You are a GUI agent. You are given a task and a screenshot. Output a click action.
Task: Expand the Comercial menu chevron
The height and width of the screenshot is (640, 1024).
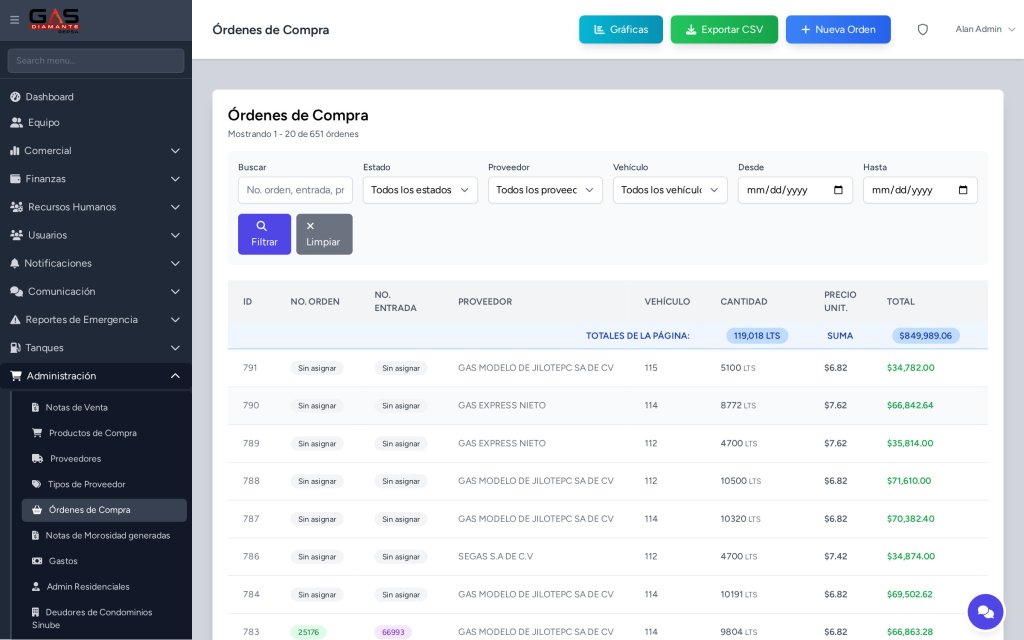(175, 151)
